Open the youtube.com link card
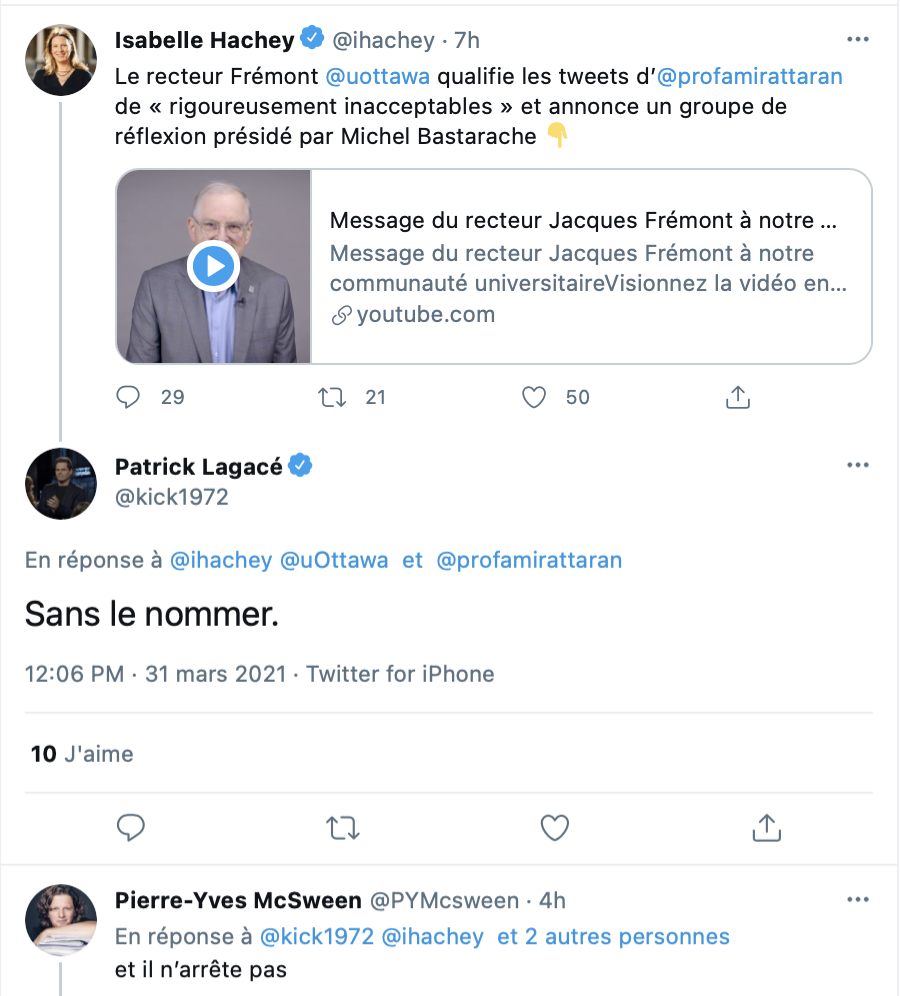900x996 pixels. pos(494,266)
